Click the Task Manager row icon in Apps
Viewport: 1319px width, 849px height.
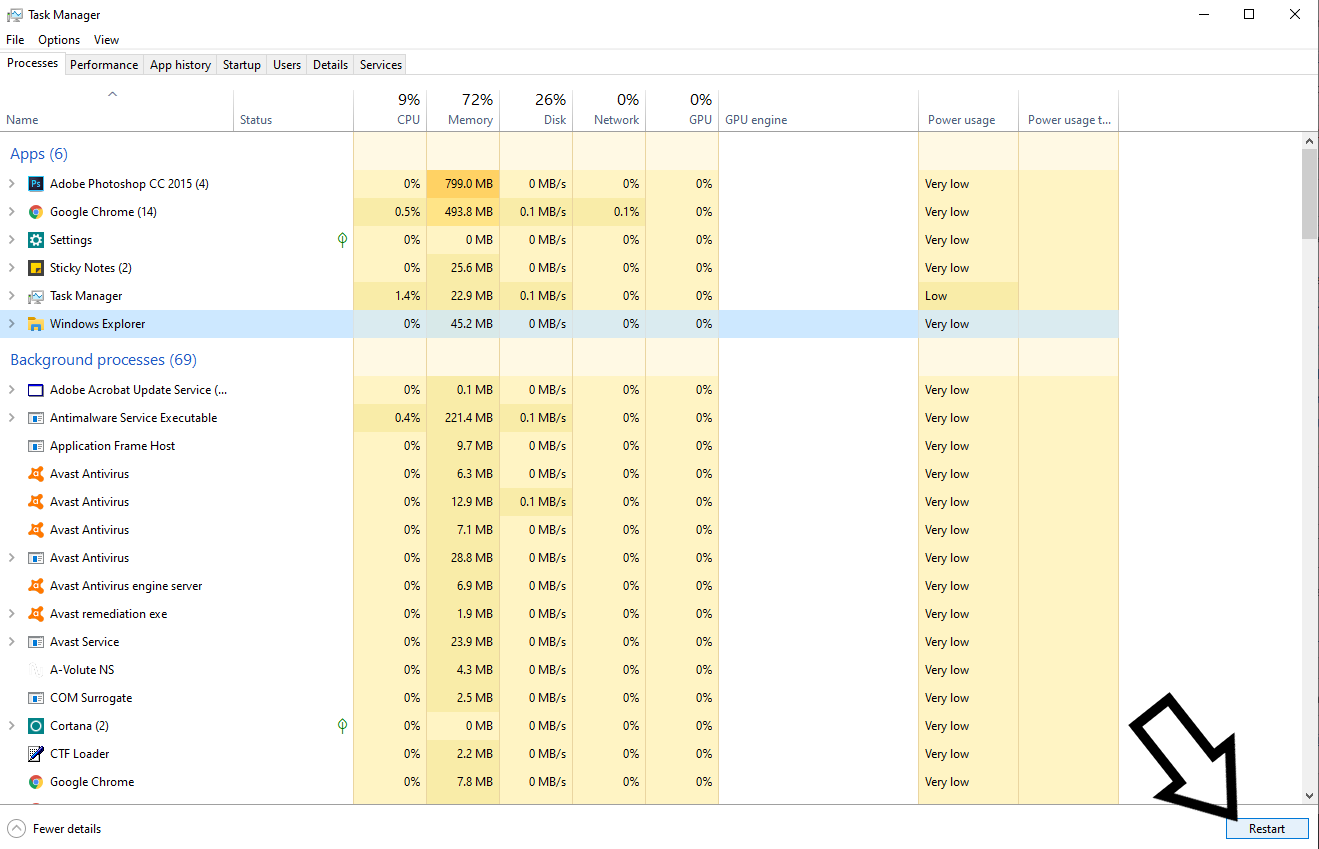[x=36, y=296]
